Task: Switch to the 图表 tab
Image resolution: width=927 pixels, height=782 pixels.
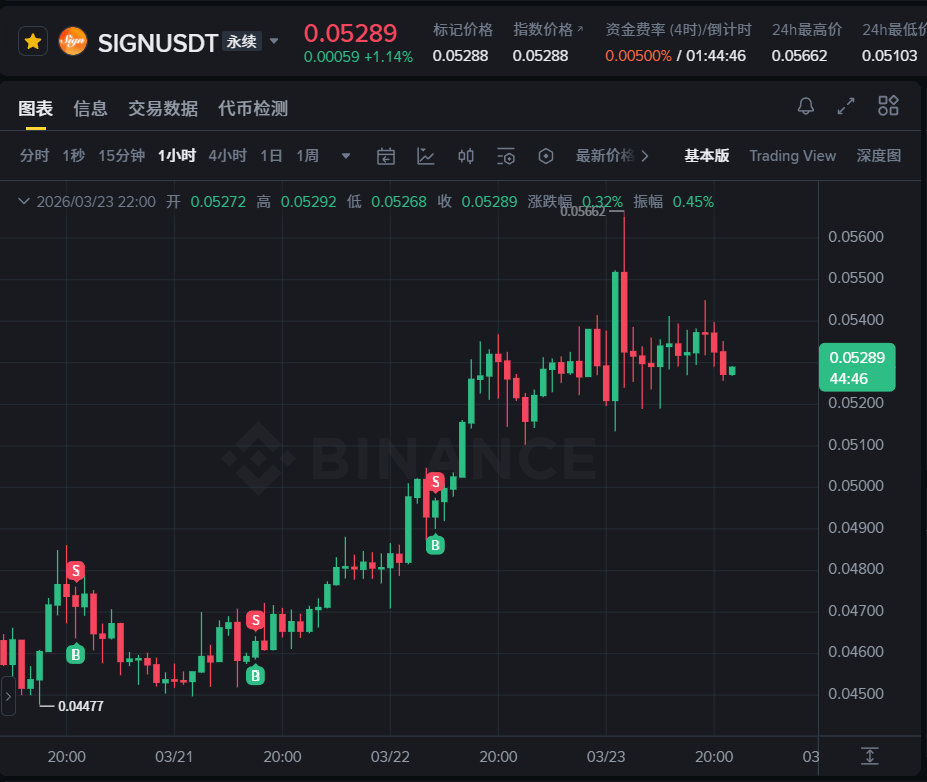Action: (x=35, y=108)
